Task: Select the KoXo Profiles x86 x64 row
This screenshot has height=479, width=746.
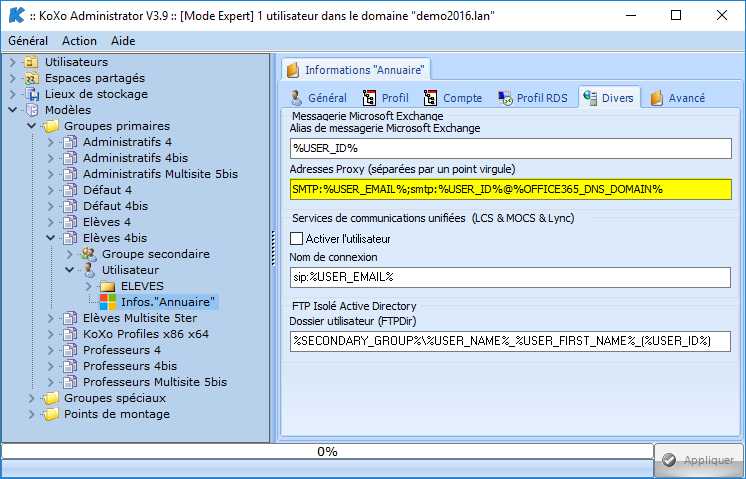Action: click(x=146, y=334)
